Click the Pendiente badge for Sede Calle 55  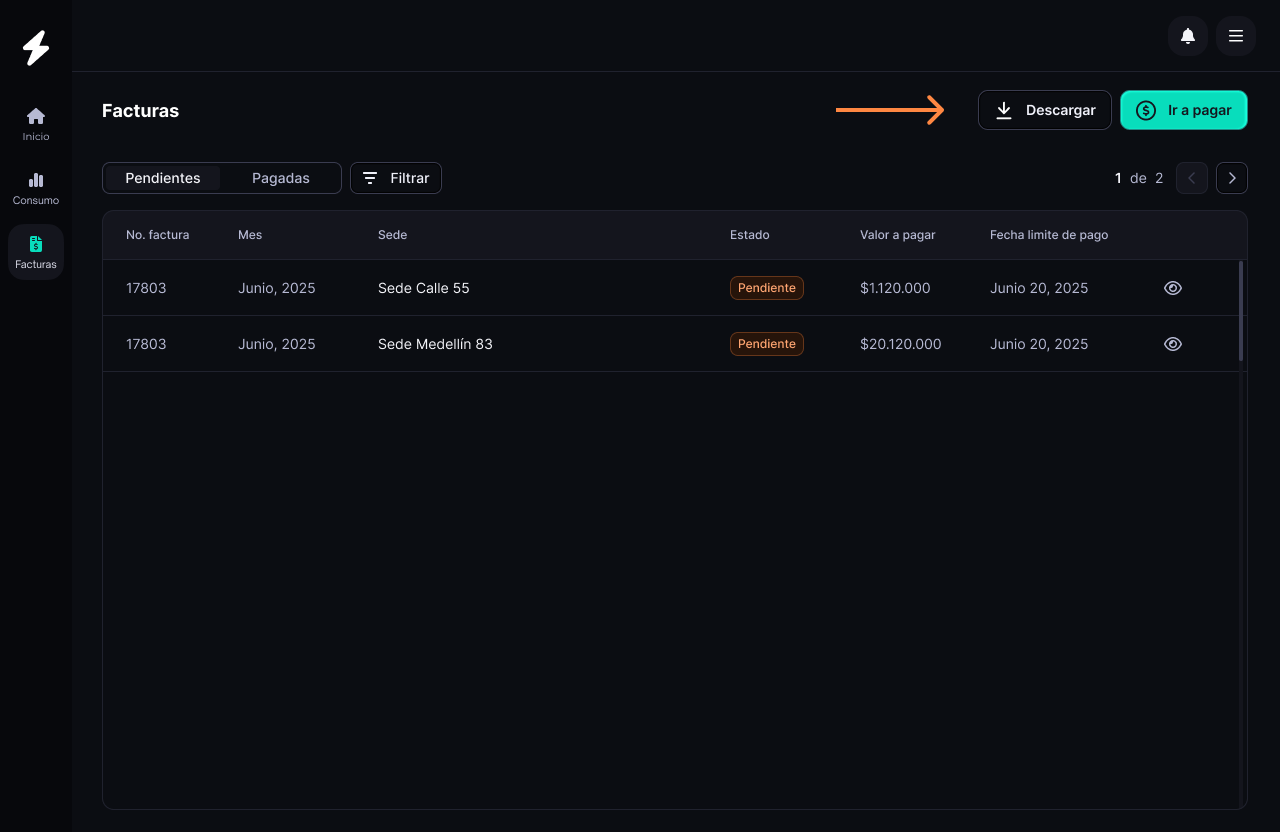coord(767,288)
